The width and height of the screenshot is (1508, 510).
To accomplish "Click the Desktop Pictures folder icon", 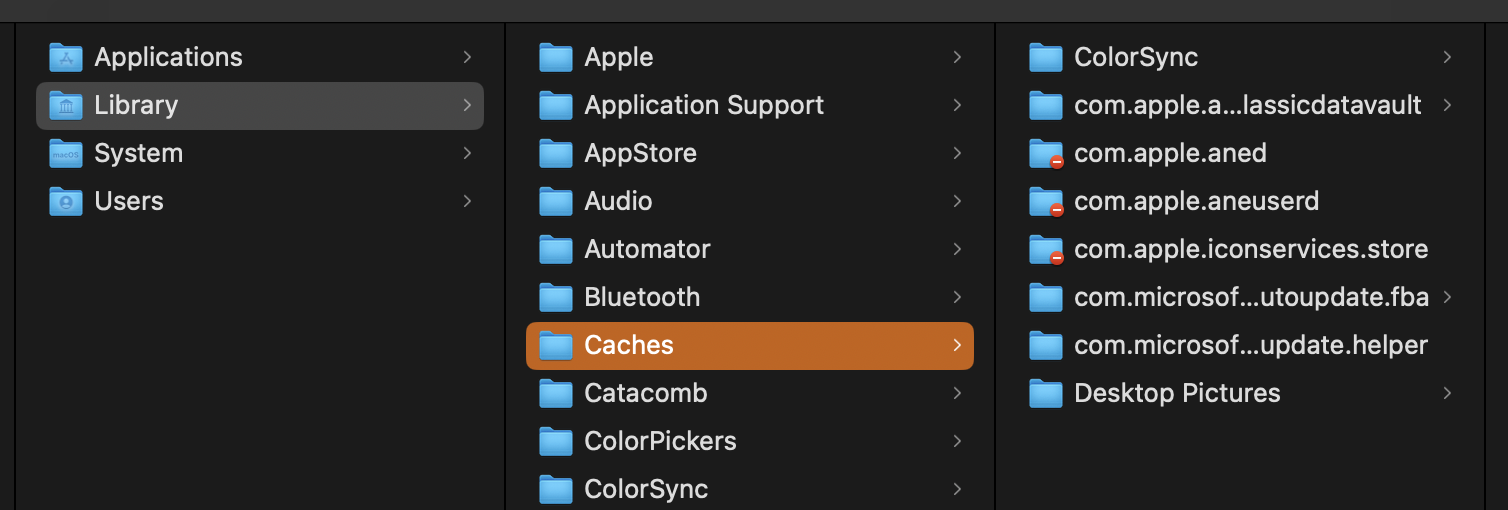I will click(x=1046, y=393).
